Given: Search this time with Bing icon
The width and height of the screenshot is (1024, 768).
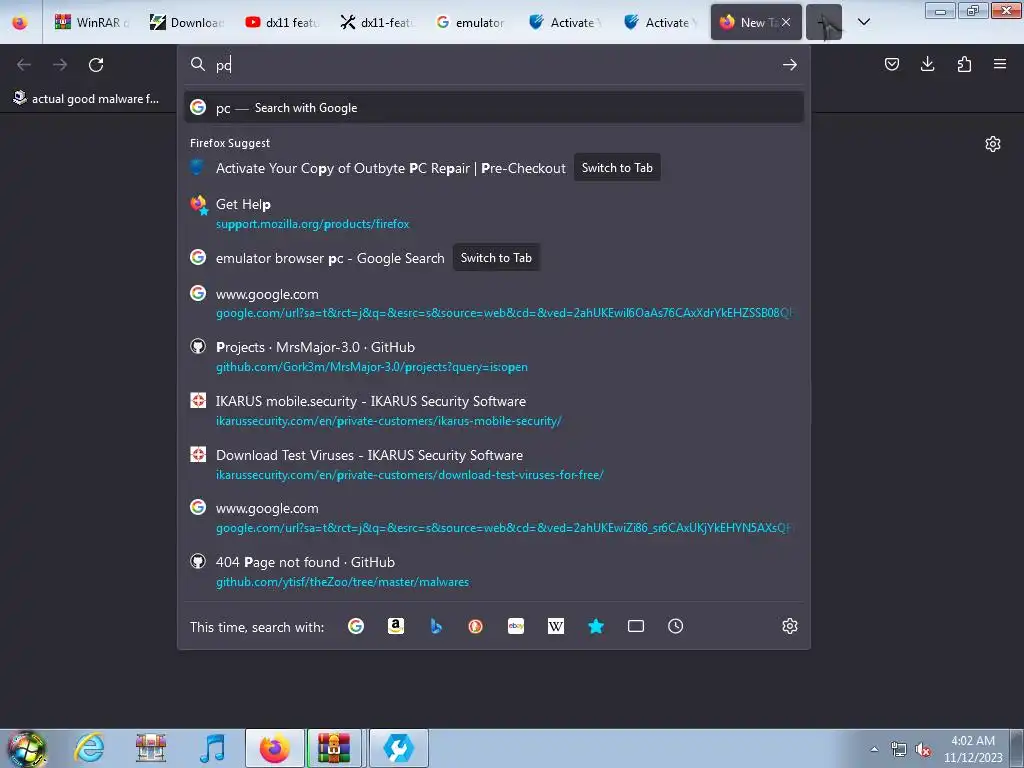Looking at the screenshot, I should click(x=436, y=626).
